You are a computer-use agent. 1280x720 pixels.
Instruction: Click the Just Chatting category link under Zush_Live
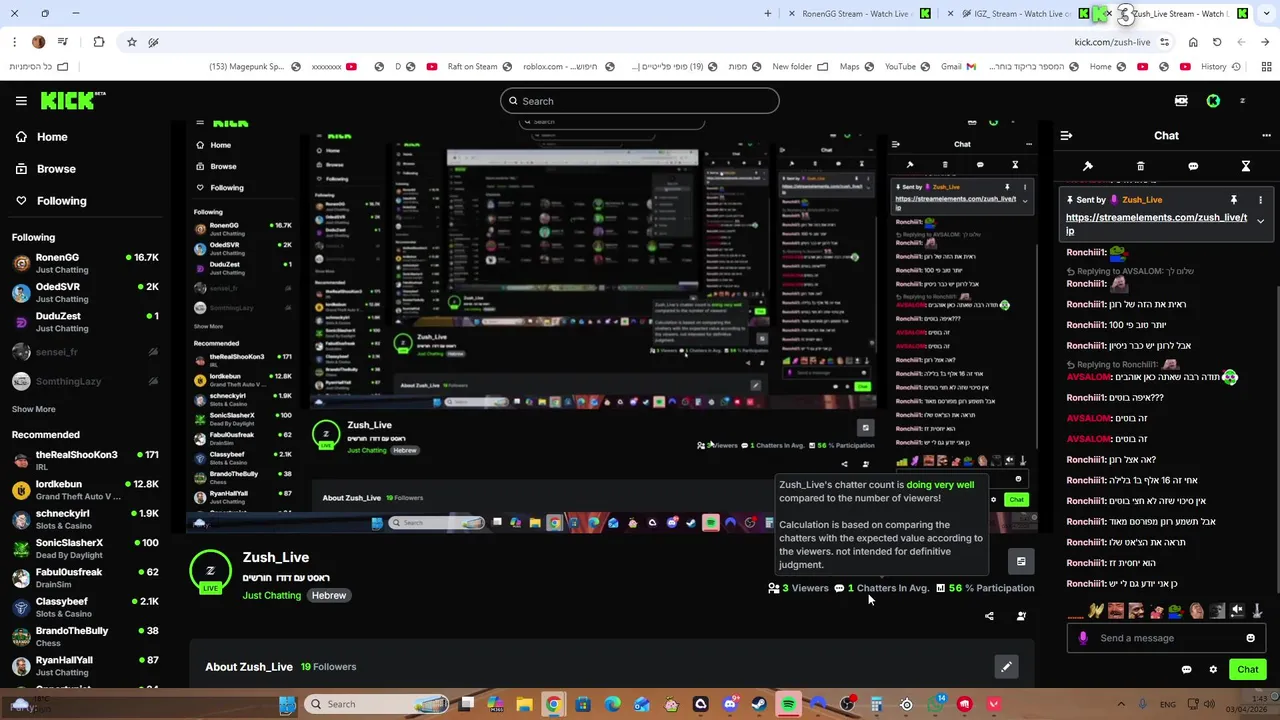click(x=271, y=595)
